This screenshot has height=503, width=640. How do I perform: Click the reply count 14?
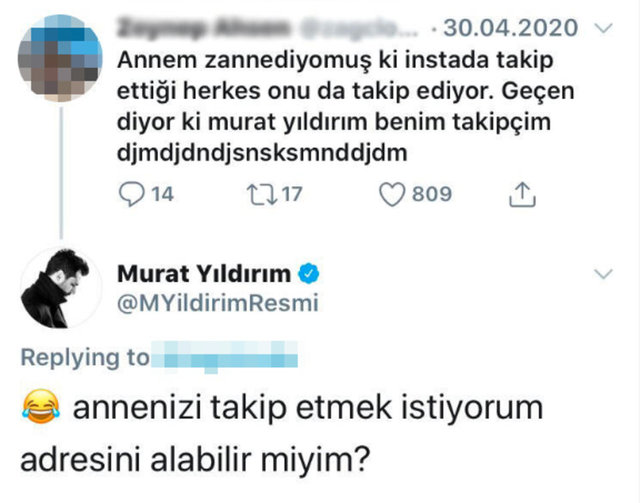(x=162, y=194)
